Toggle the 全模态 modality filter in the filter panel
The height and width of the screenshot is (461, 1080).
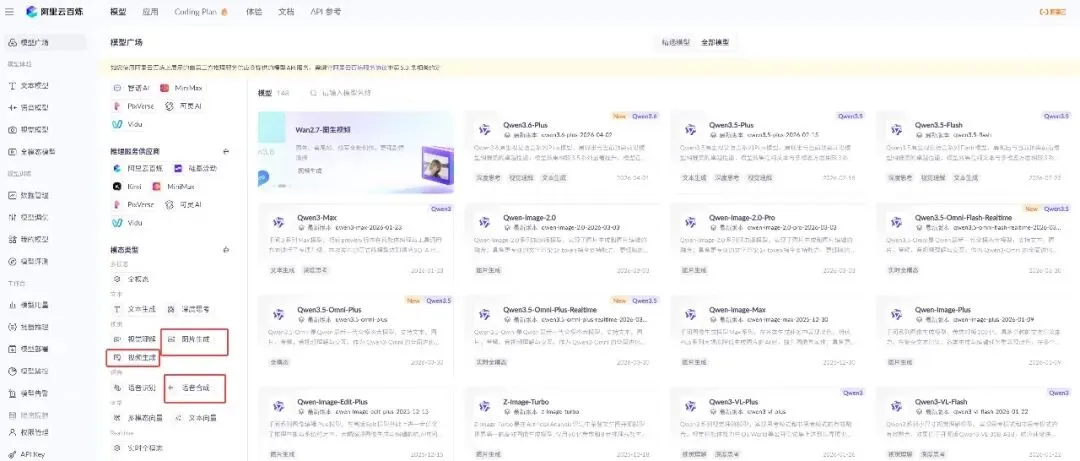132,279
